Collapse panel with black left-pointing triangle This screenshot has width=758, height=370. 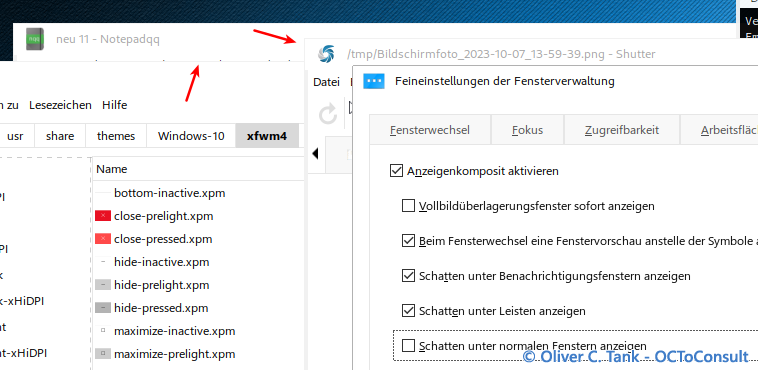[x=316, y=154]
